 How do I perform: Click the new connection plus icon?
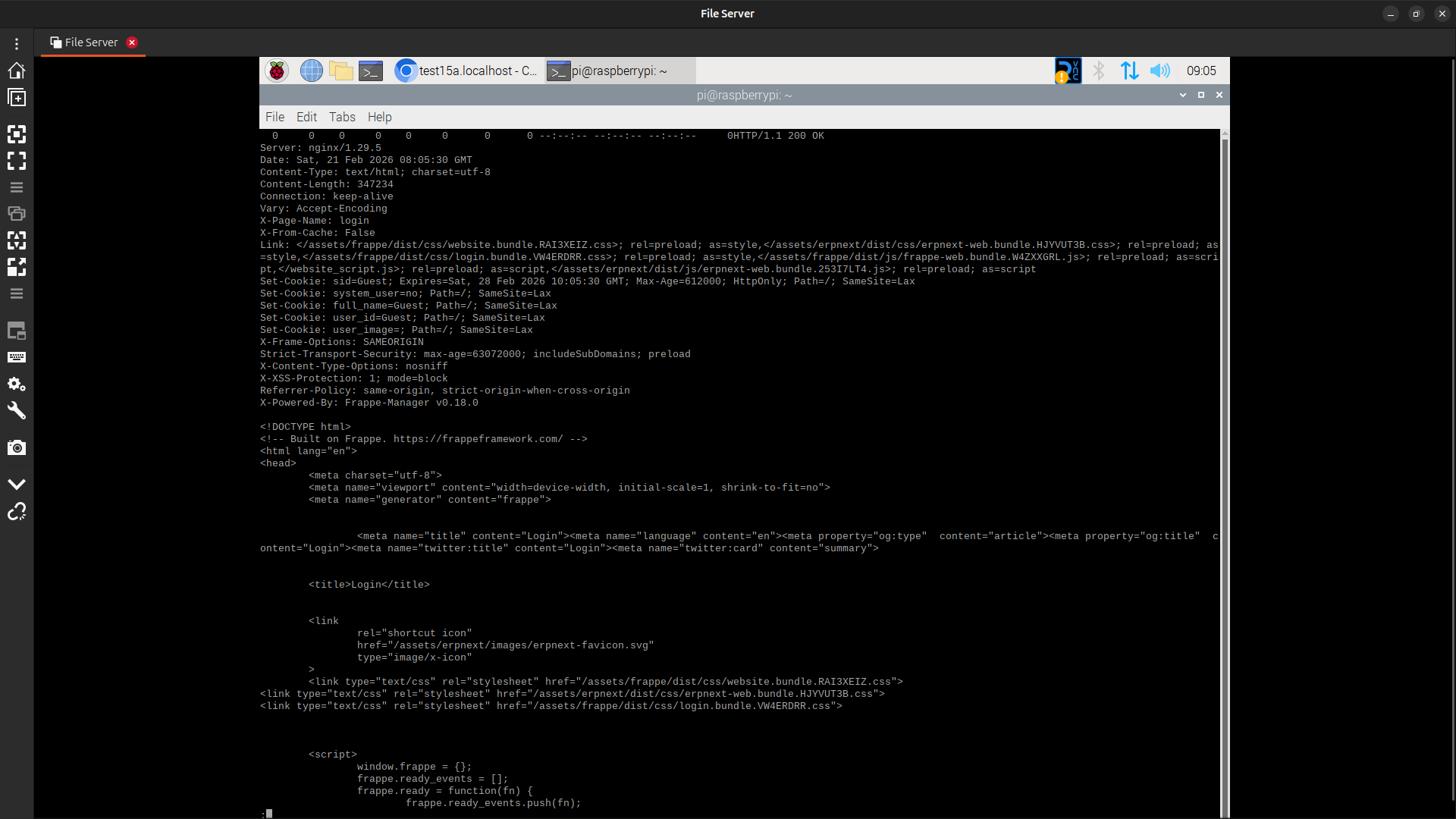coord(17,98)
